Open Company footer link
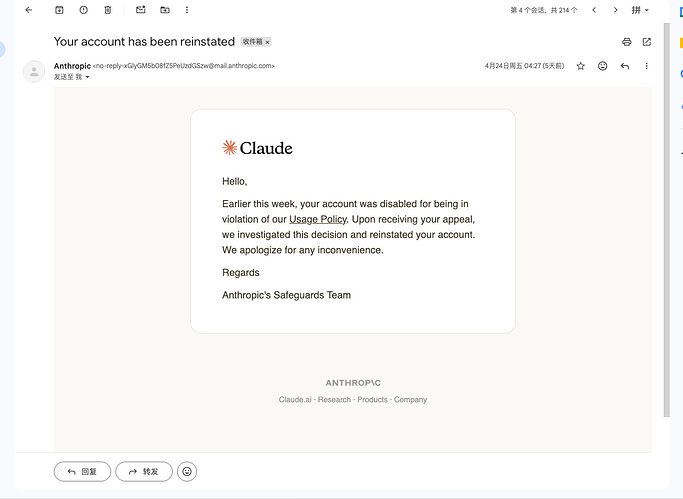This screenshot has height=499, width=683. [410, 400]
